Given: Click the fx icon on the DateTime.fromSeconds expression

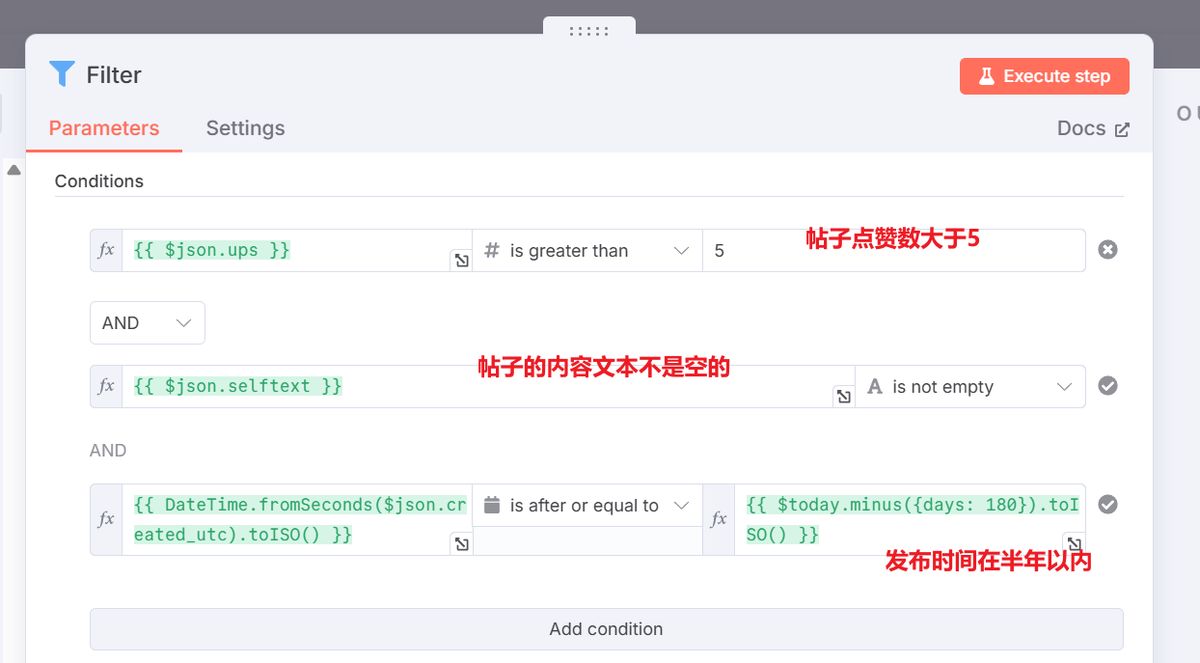Looking at the screenshot, I should click(x=105, y=519).
